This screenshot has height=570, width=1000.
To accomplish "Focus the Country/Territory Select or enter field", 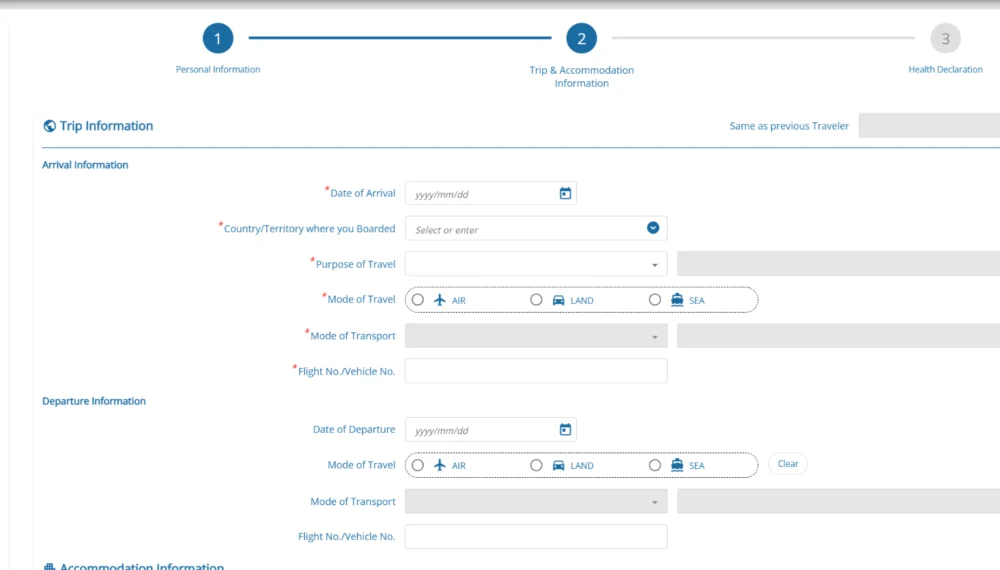I will click(x=536, y=228).
